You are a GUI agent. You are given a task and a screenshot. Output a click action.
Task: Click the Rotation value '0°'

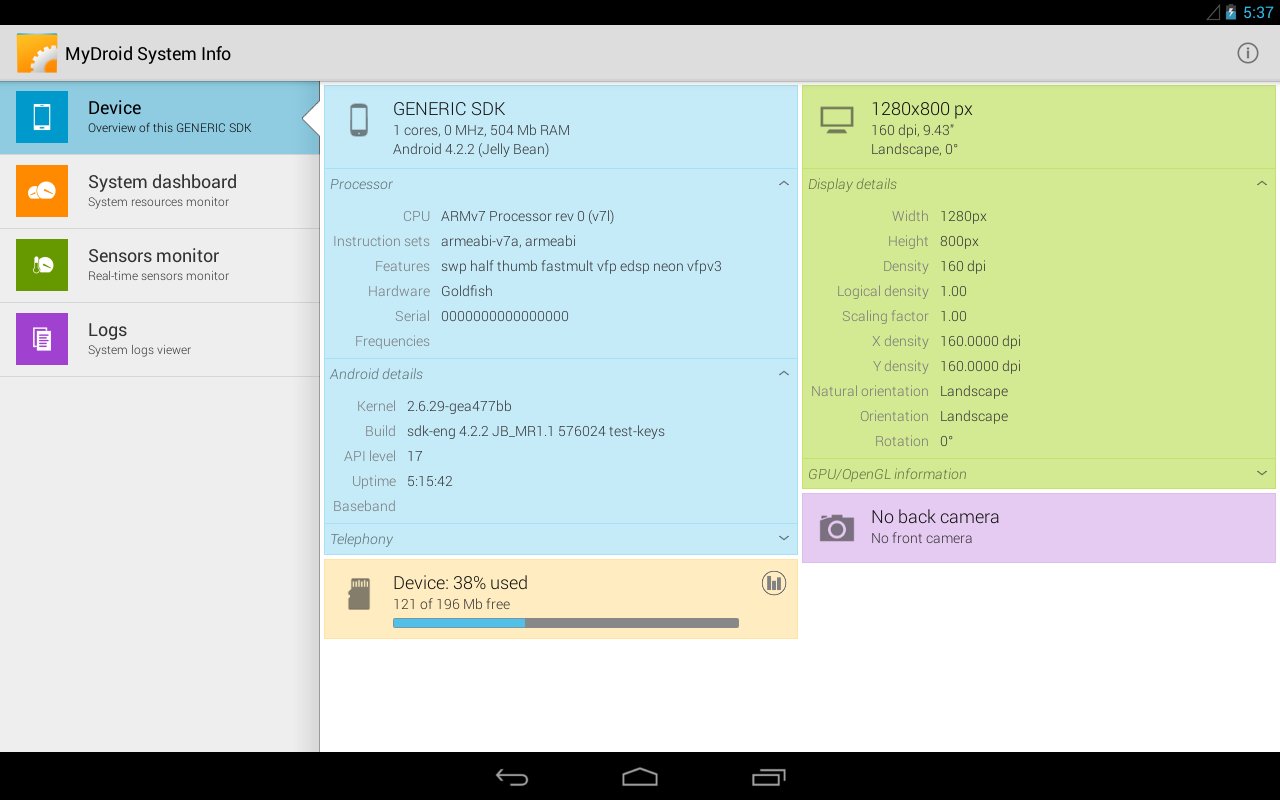click(x=947, y=441)
